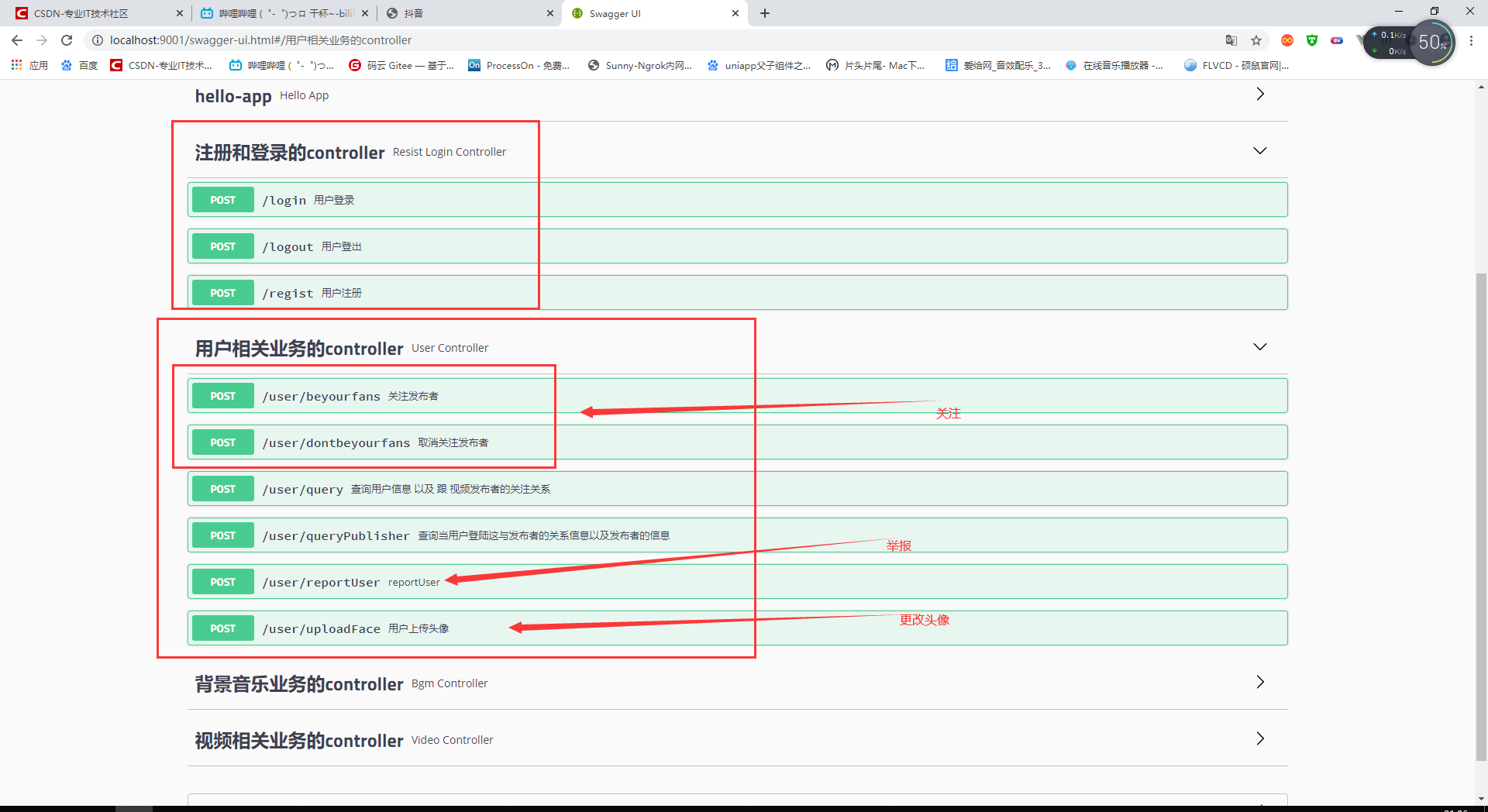Image resolution: width=1488 pixels, height=812 pixels.
Task: Open the Chrome three-dot menu
Action: pos(1471,40)
